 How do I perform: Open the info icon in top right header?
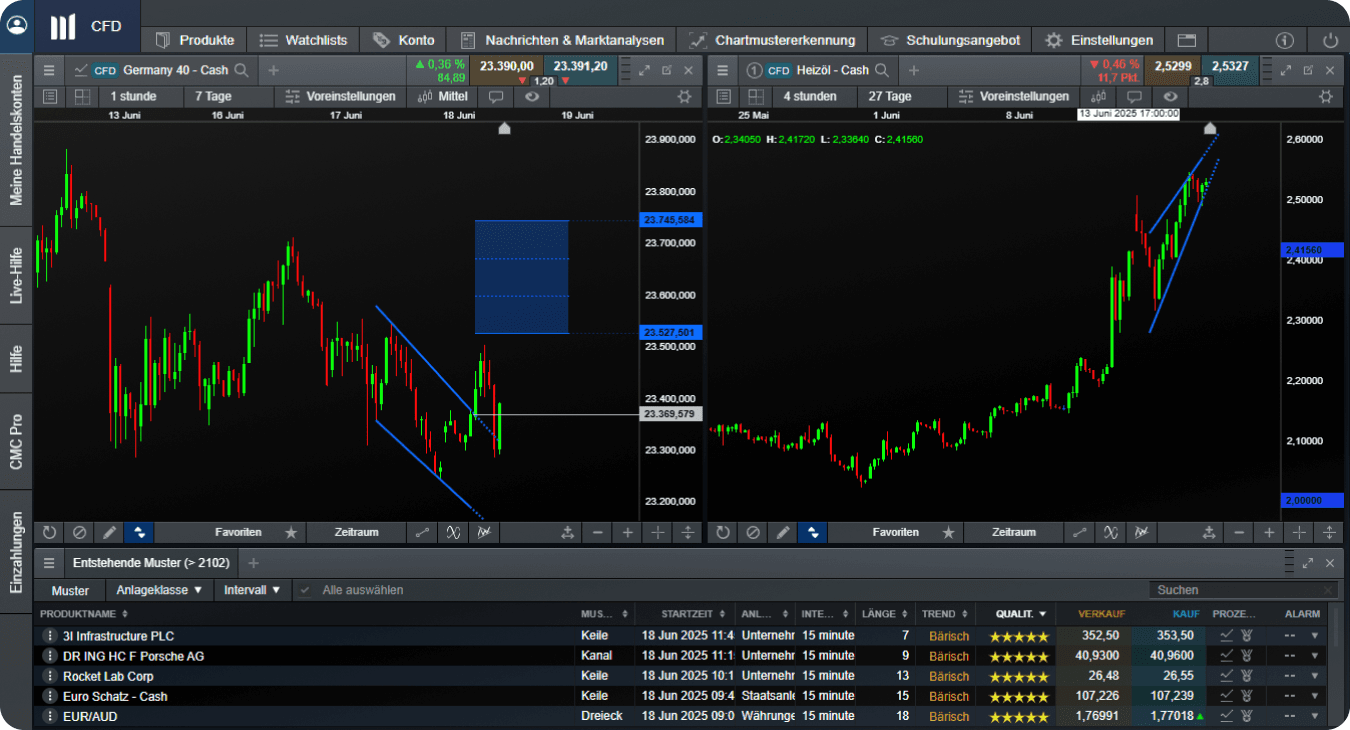1285,40
